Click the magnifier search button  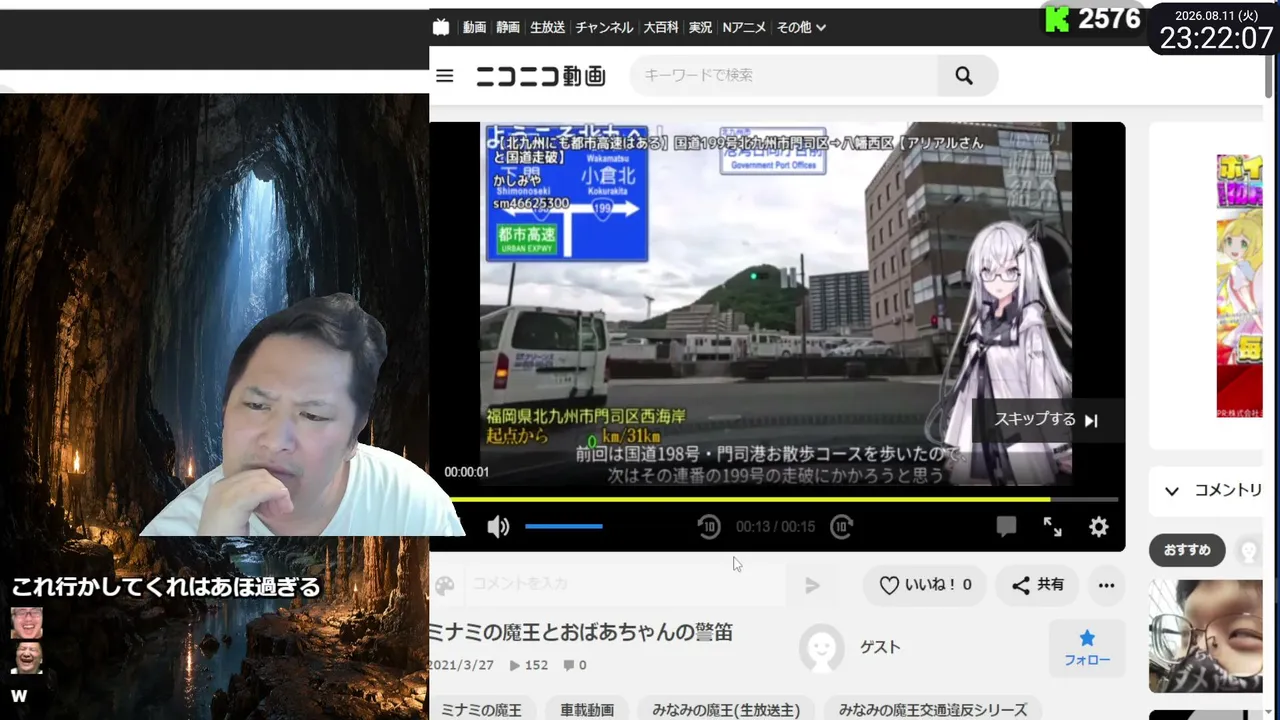pos(965,76)
